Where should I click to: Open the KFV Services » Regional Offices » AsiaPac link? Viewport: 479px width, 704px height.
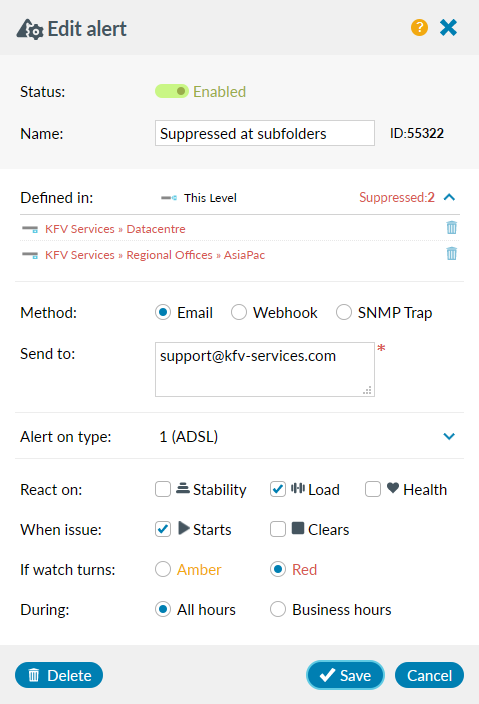(155, 255)
